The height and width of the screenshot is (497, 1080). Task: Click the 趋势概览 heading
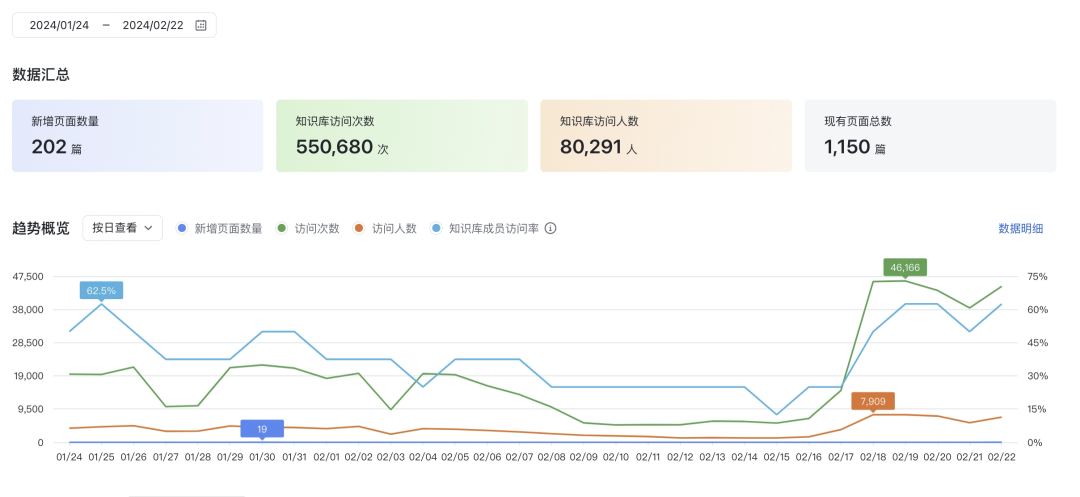41,229
